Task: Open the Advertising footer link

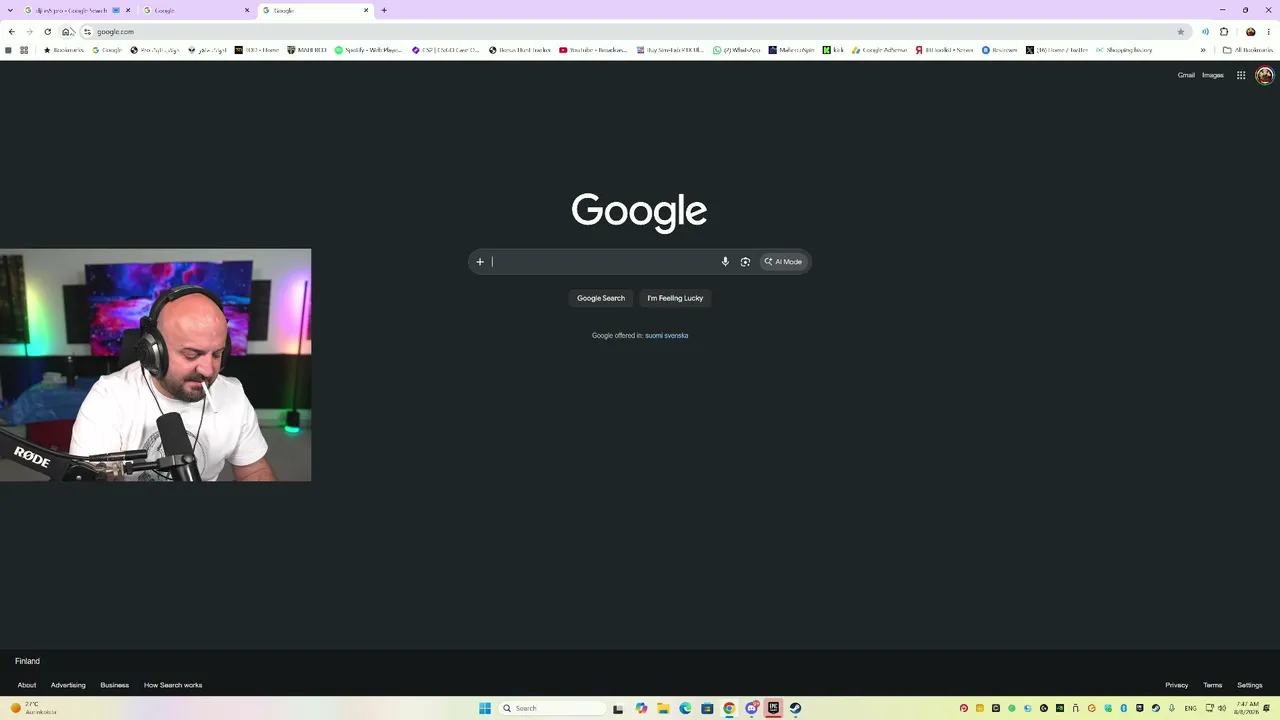Action: [68, 685]
